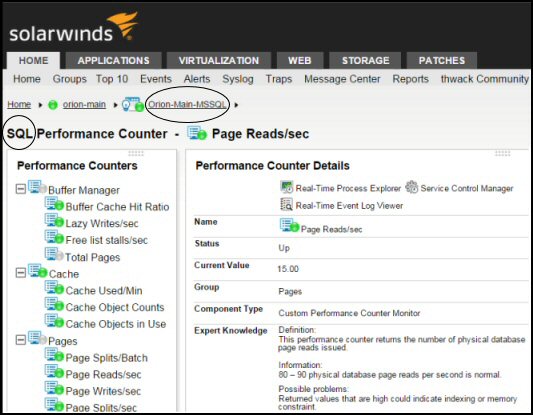Select Cache Object Counts counter
Image resolution: width=533 pixels, height=415 pixels.
click(115, 307)
